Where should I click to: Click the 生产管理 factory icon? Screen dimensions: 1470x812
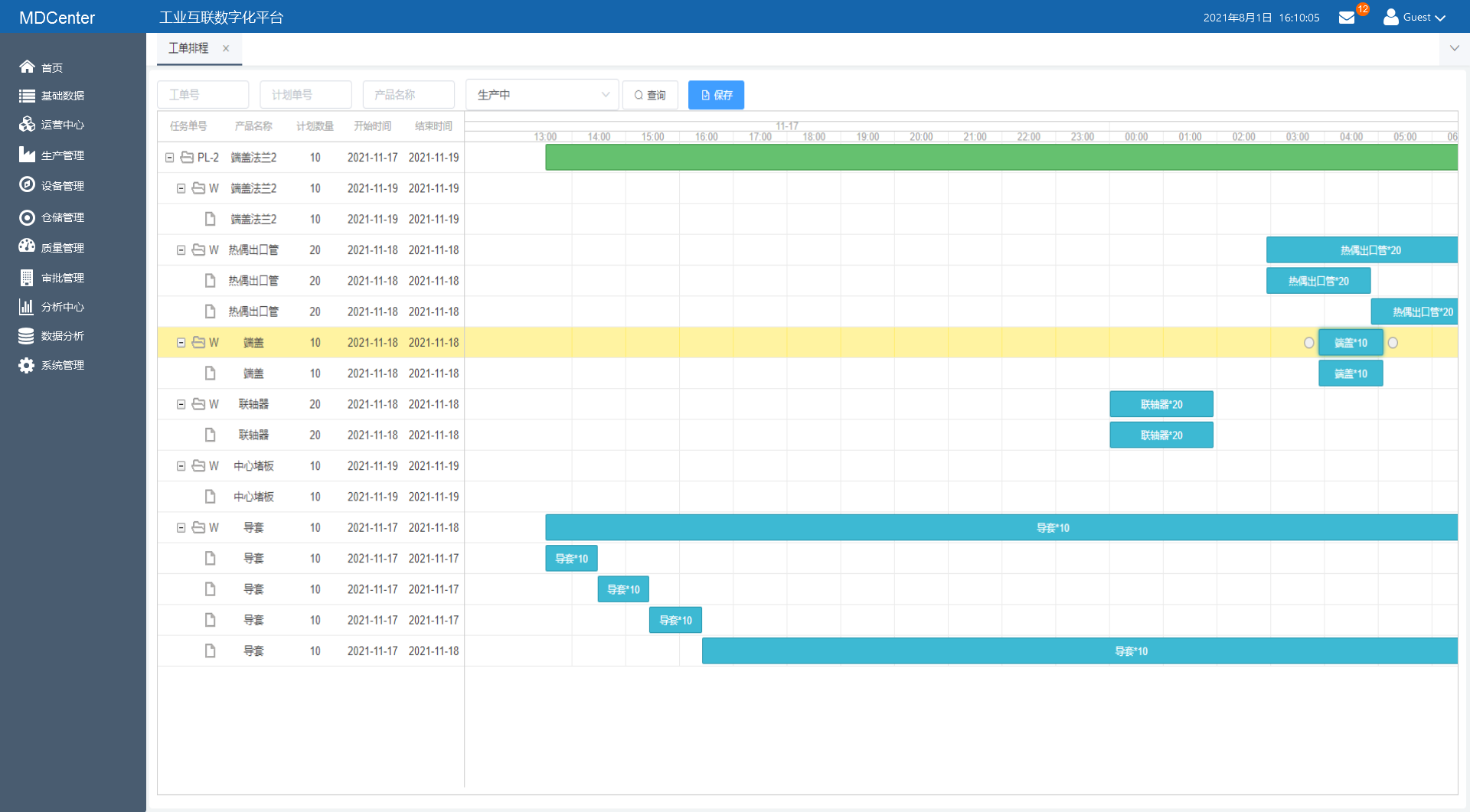27,155
